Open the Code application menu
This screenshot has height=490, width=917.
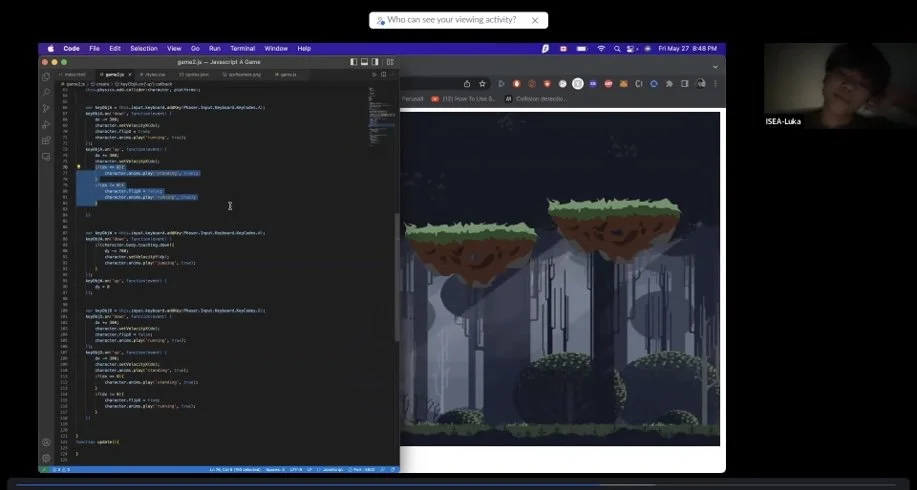coord(71,49)
